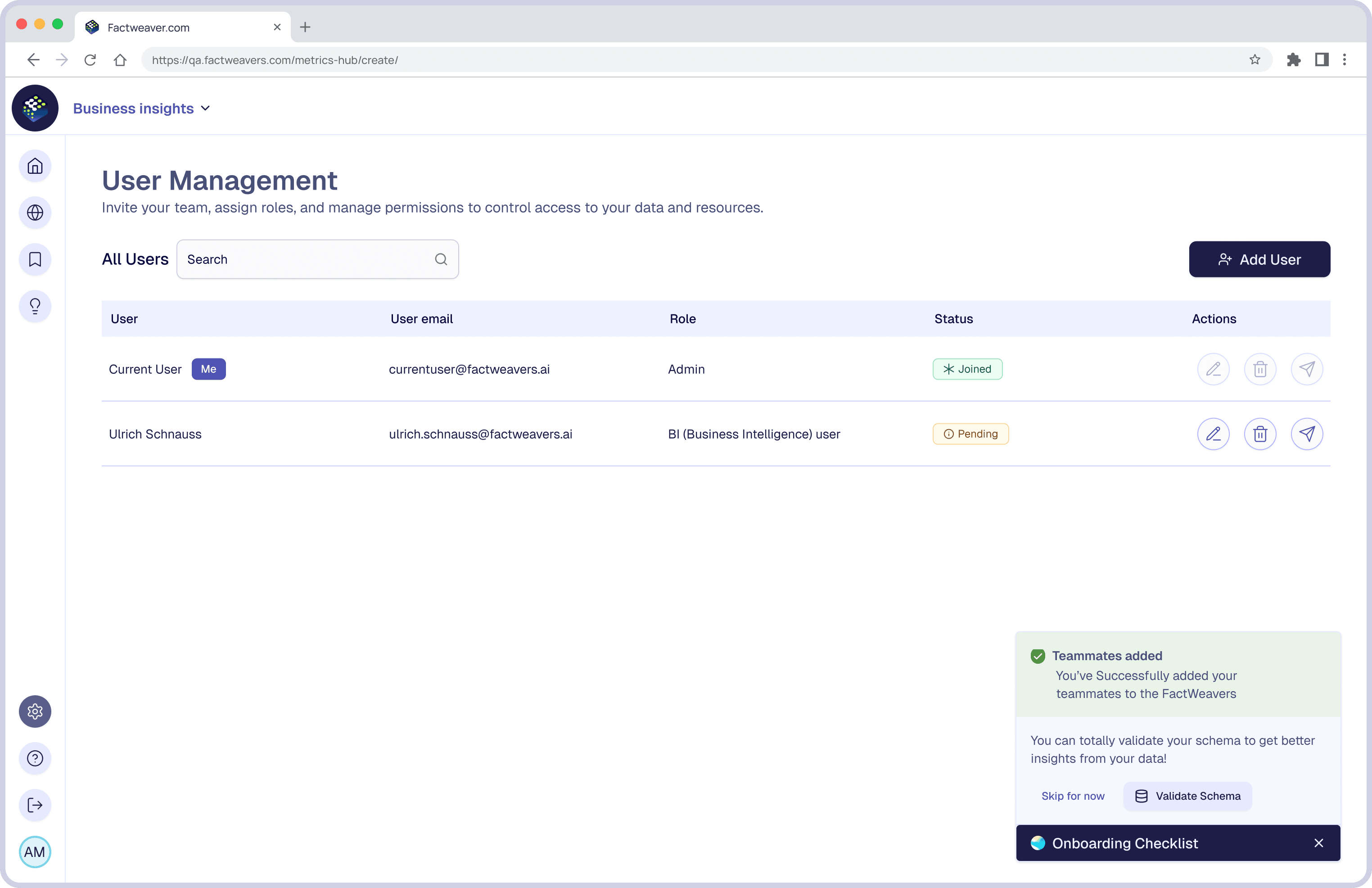The image size is (1372, 888).
Task: Go back with browser back arrow
Action: 33,59
